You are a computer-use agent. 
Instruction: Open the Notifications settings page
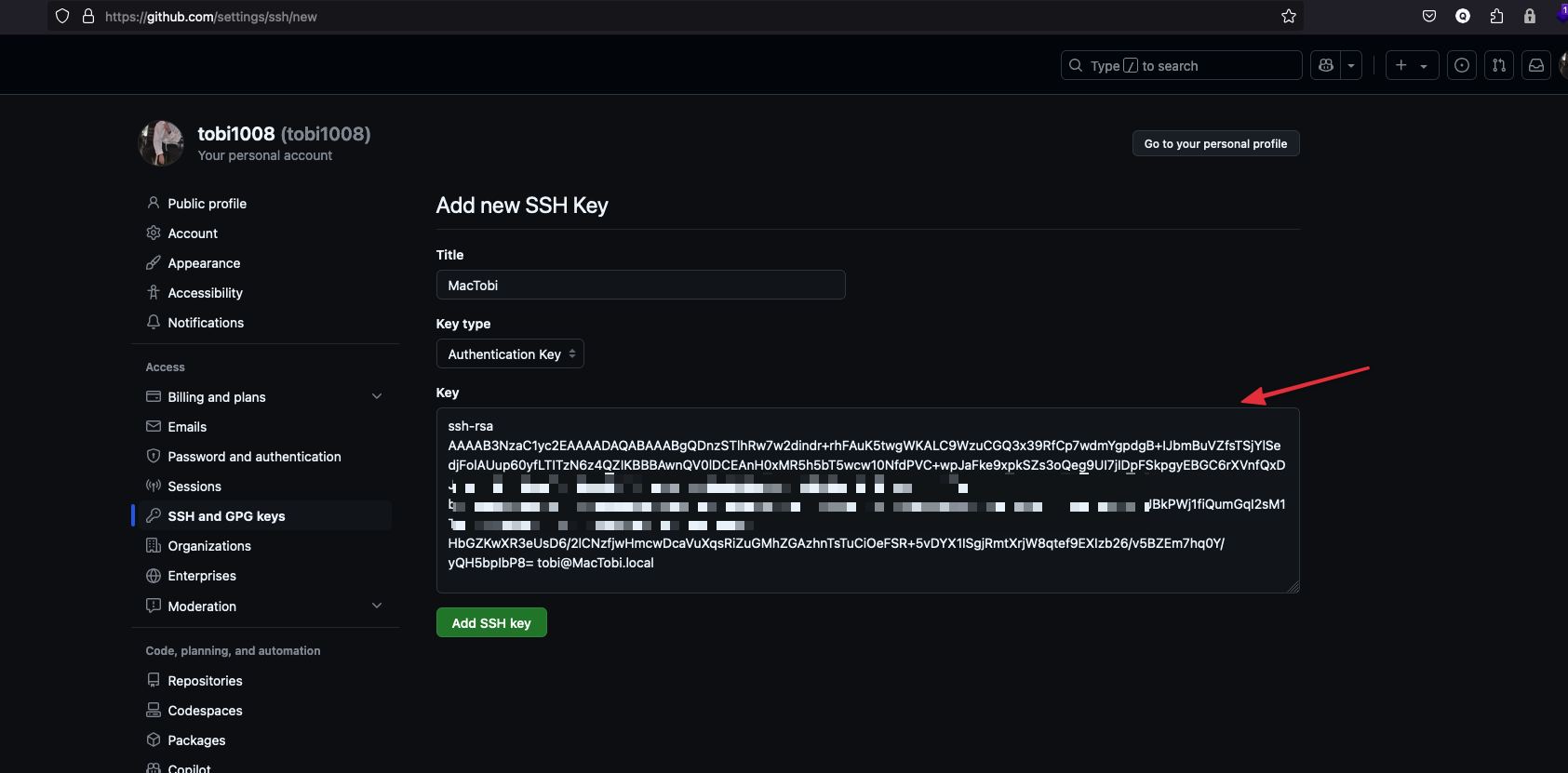point(206,322)
